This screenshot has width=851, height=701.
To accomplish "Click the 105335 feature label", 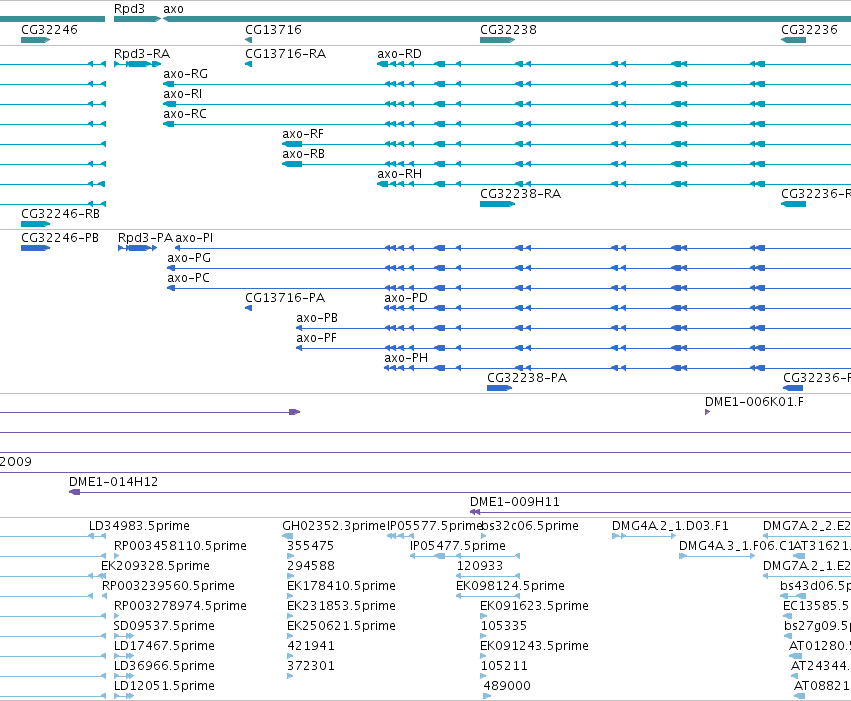I will 504,627.
